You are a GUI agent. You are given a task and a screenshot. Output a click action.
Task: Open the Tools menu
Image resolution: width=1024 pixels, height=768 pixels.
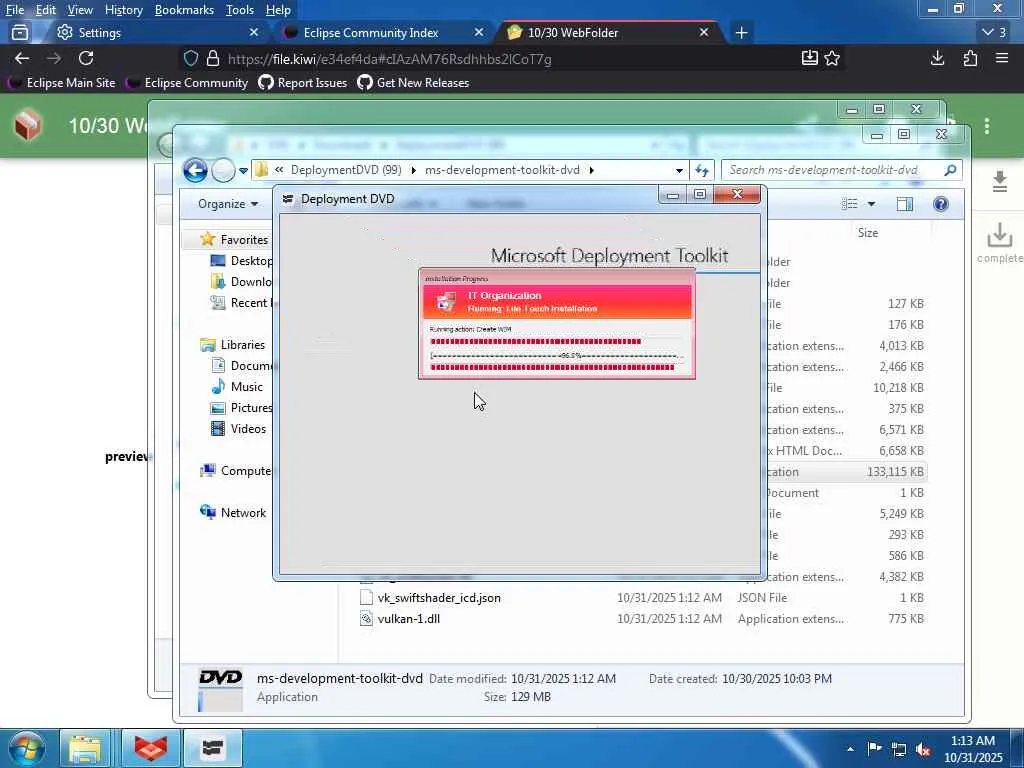(239, 10)
